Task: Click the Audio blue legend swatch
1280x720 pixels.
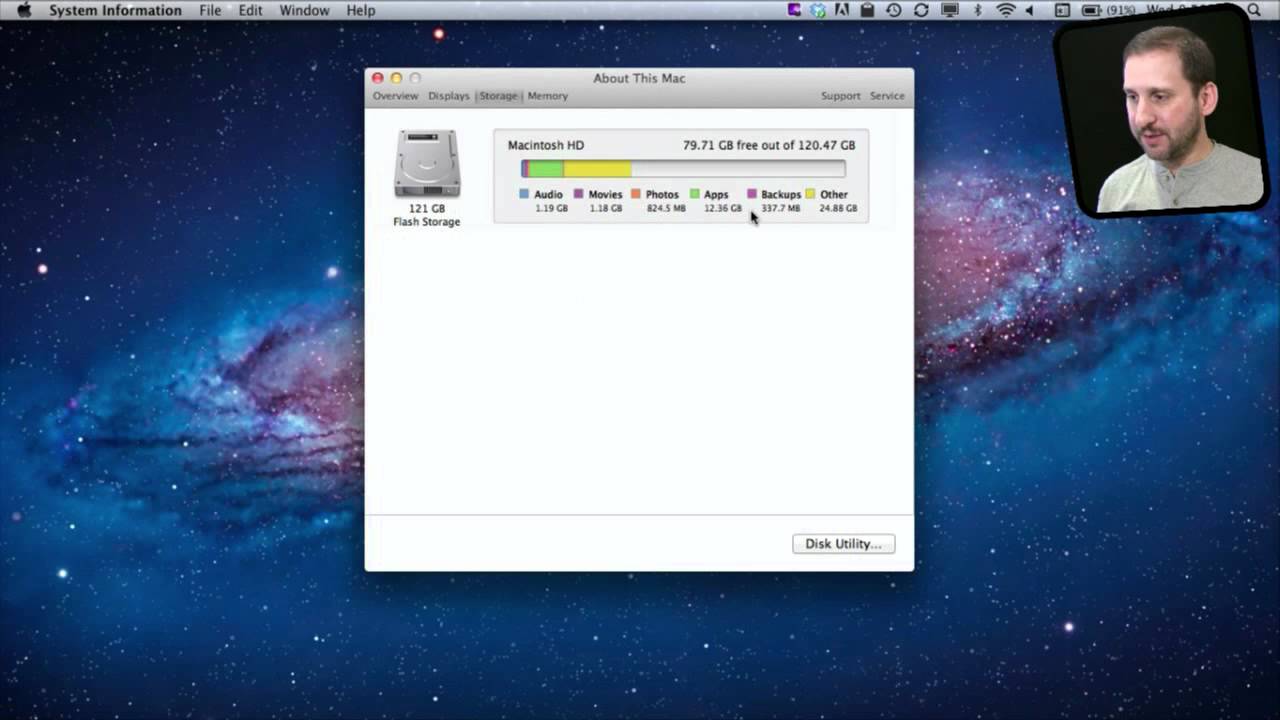Action: pyautogui.click(x=524, y=194)
